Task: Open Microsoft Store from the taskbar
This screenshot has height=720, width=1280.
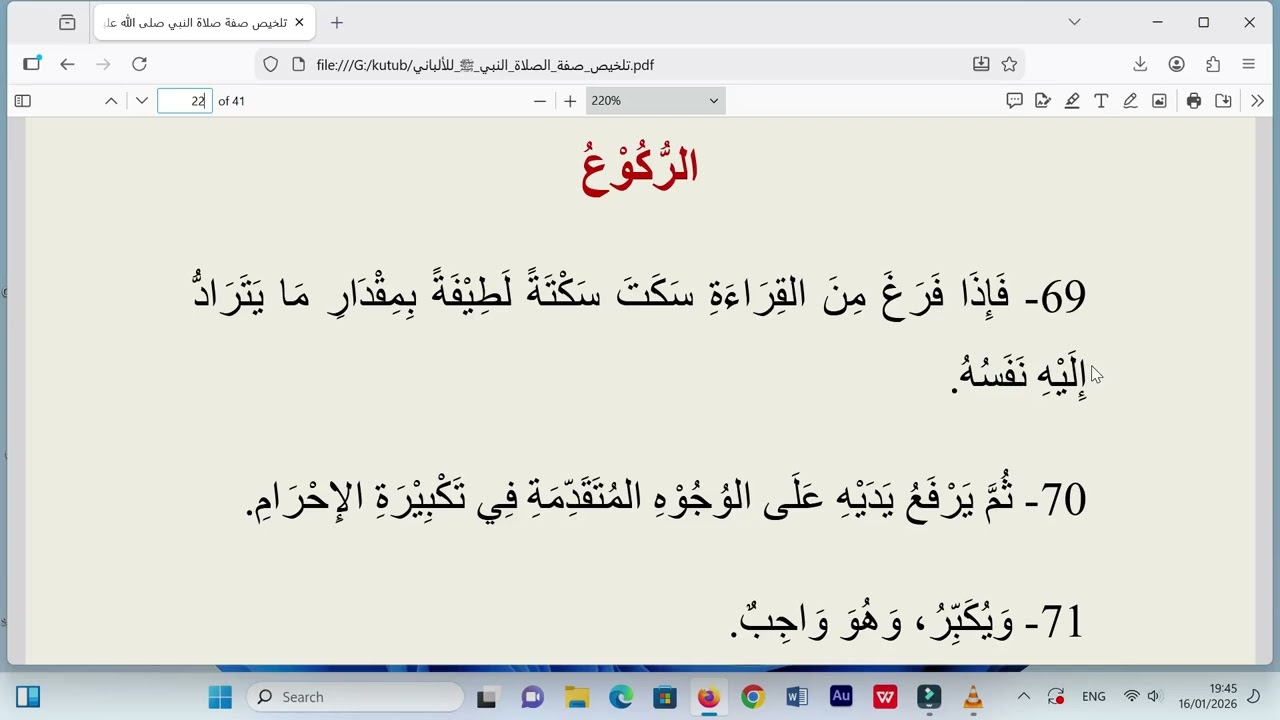Action: 665,697
